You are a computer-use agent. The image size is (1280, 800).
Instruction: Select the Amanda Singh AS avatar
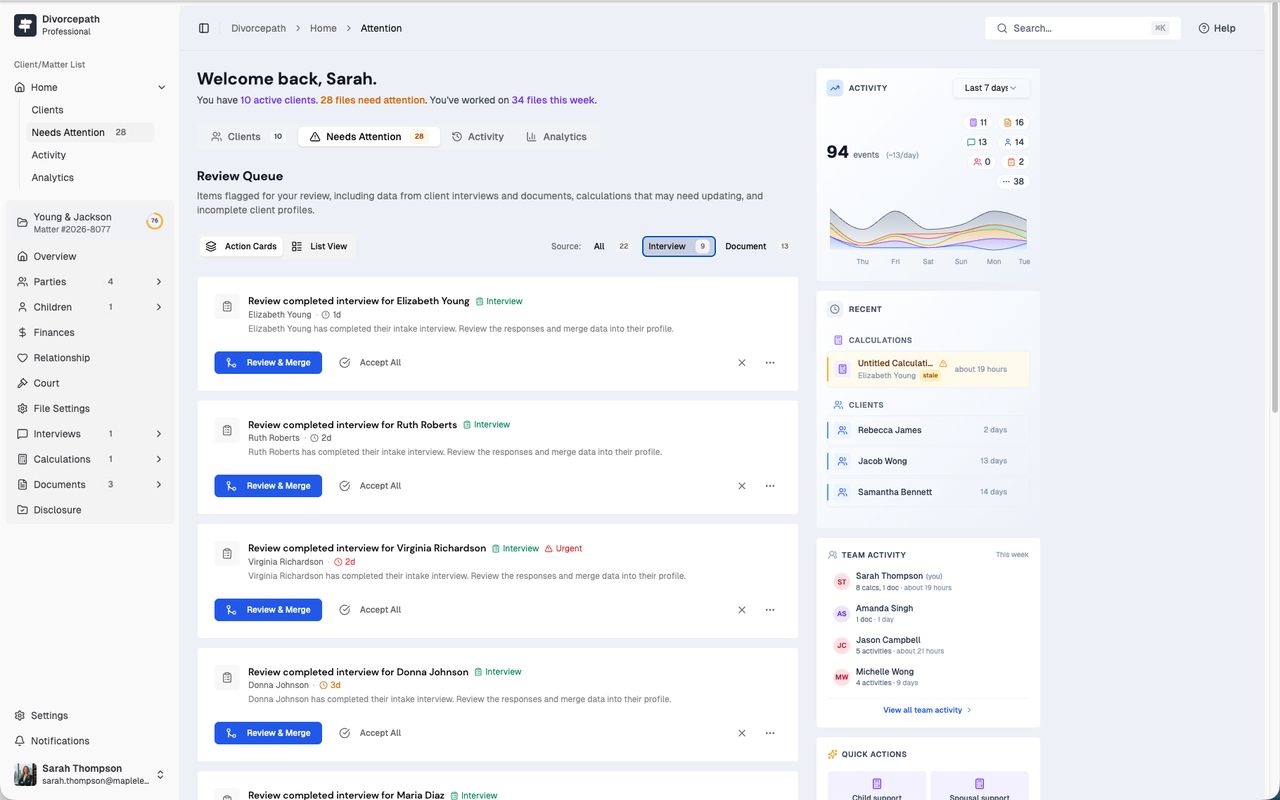[x=842, y=614]
